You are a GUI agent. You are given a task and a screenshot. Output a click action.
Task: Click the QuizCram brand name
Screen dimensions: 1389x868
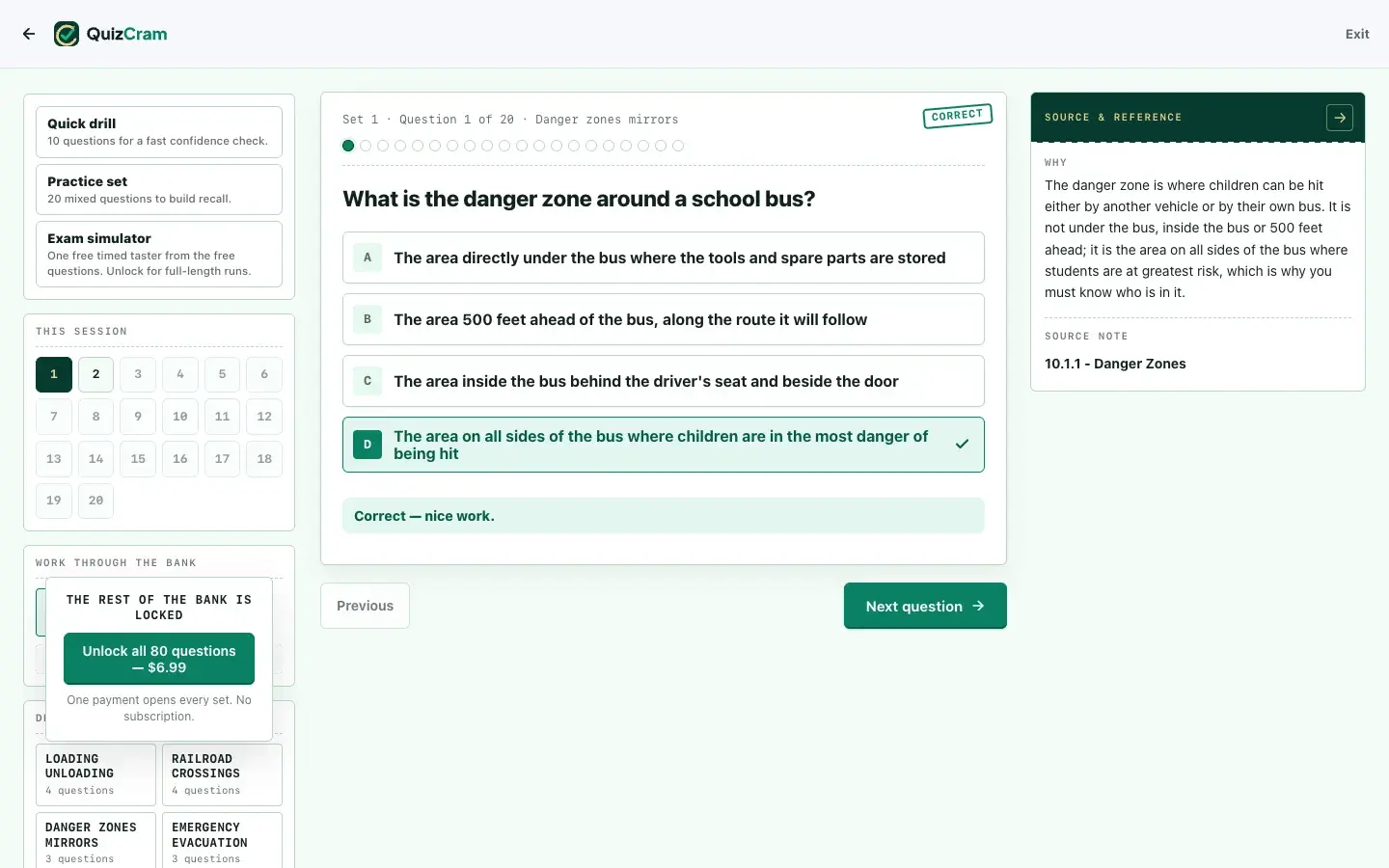pos(126,34)
